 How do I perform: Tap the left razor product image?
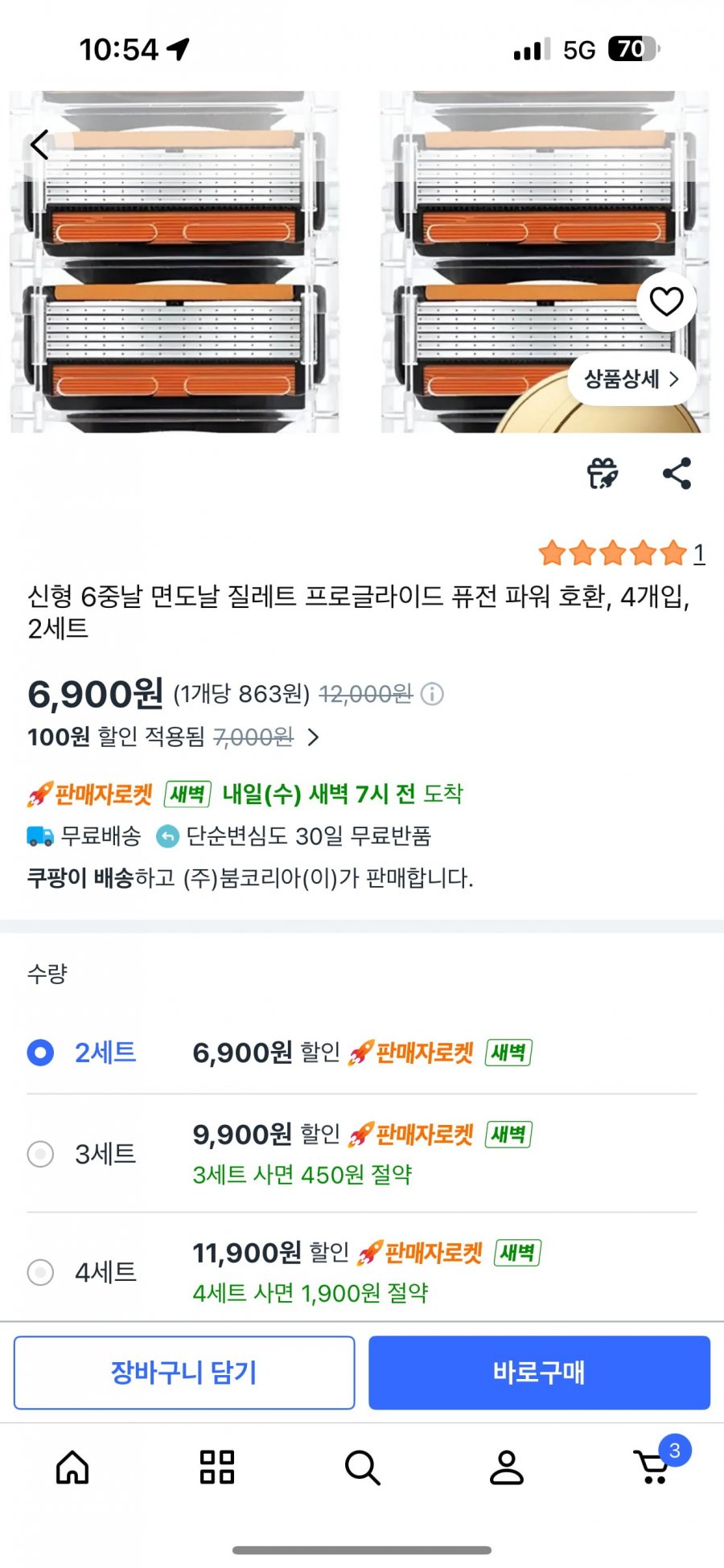pos(175,265)
